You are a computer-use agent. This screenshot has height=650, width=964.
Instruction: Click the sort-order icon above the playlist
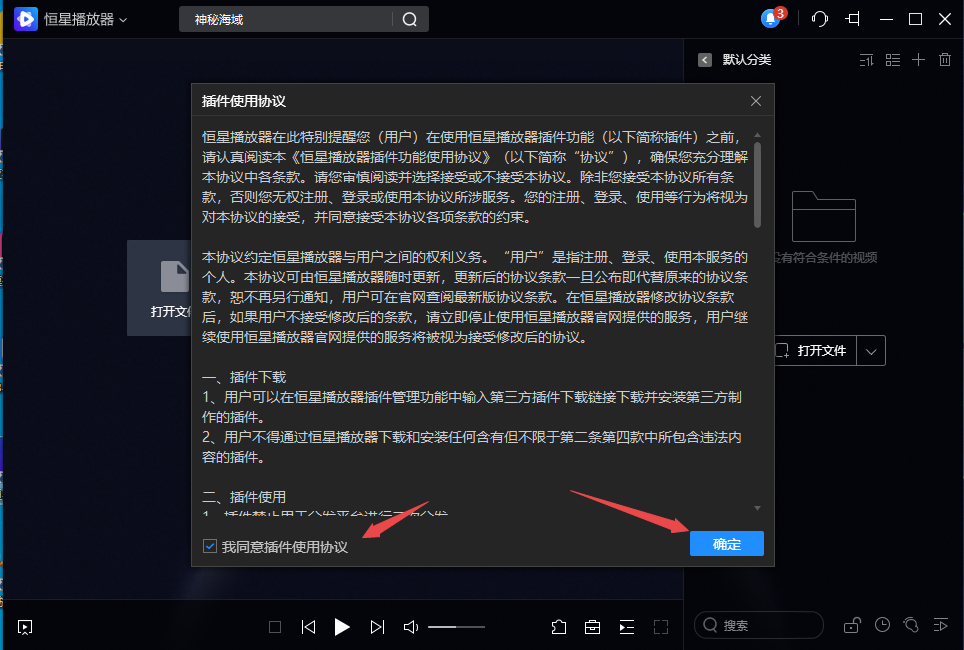866,60
